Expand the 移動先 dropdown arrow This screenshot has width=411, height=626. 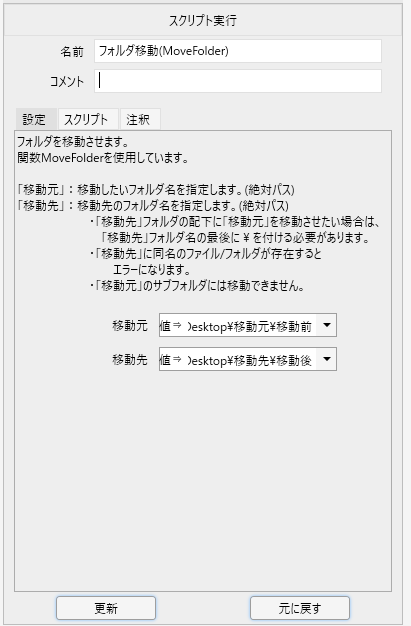(327, 359)
